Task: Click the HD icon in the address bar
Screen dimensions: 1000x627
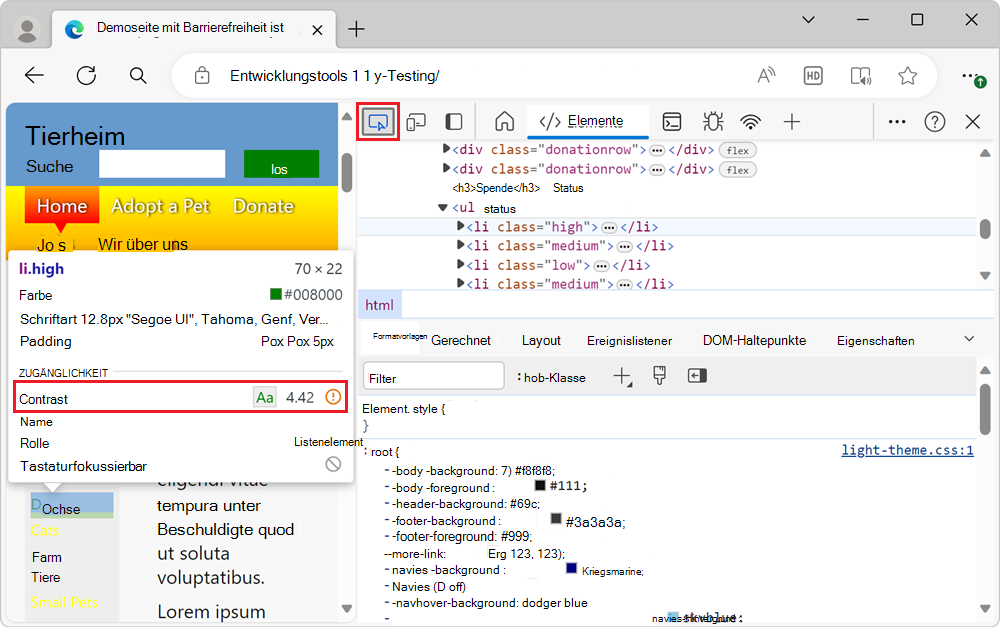Action: [x=812, y=75]
